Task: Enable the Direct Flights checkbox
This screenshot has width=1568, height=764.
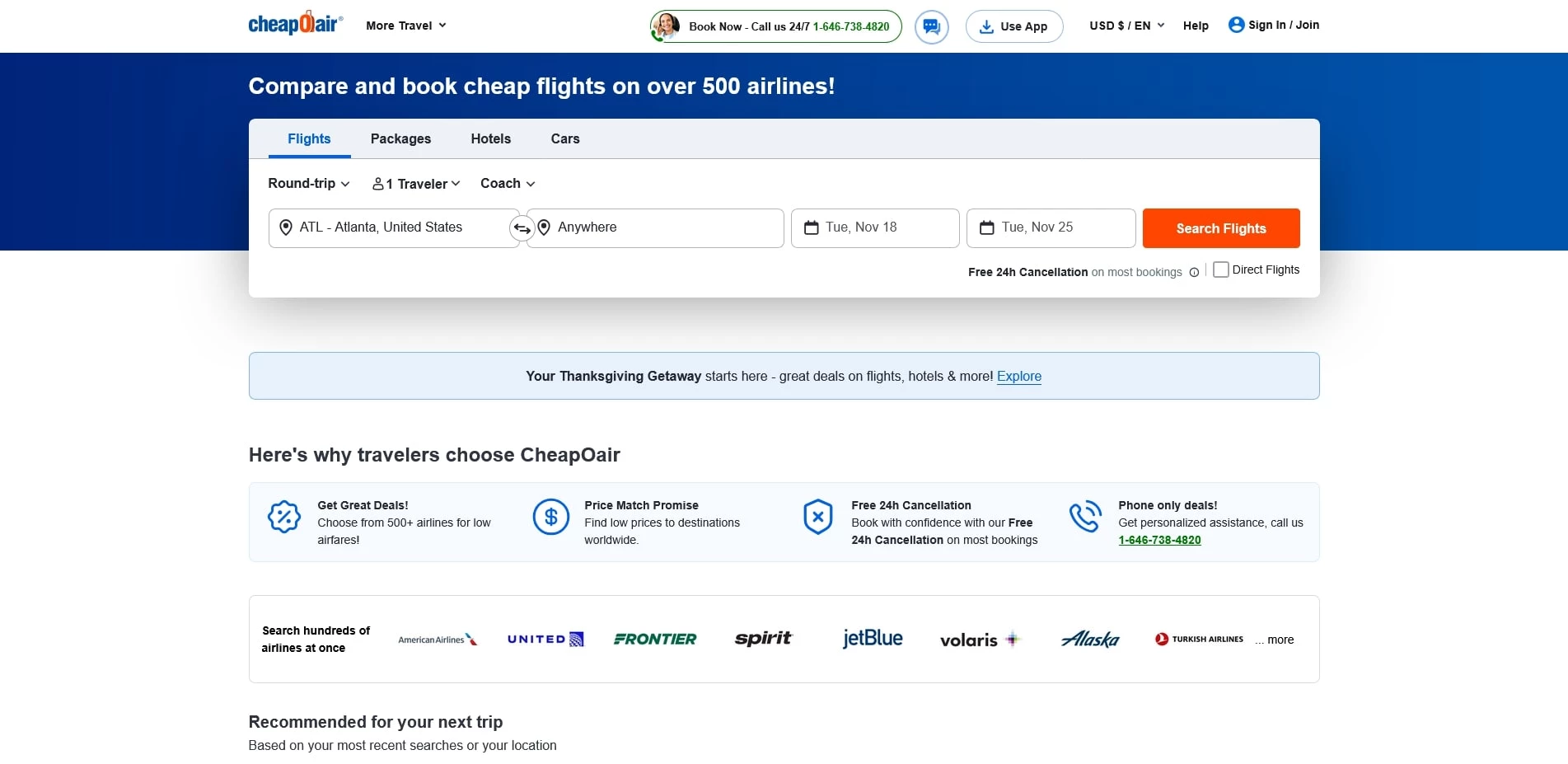Action: click(1220, 270)
